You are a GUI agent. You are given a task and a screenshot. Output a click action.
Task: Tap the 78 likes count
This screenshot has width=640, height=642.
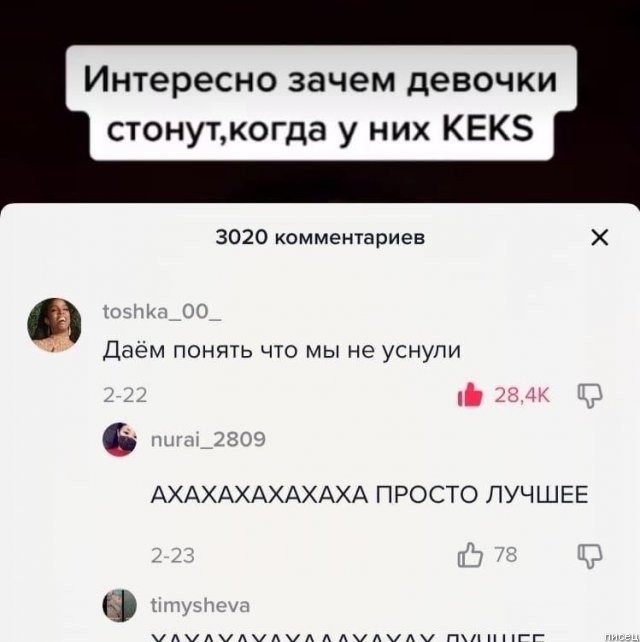coord(506,555)
